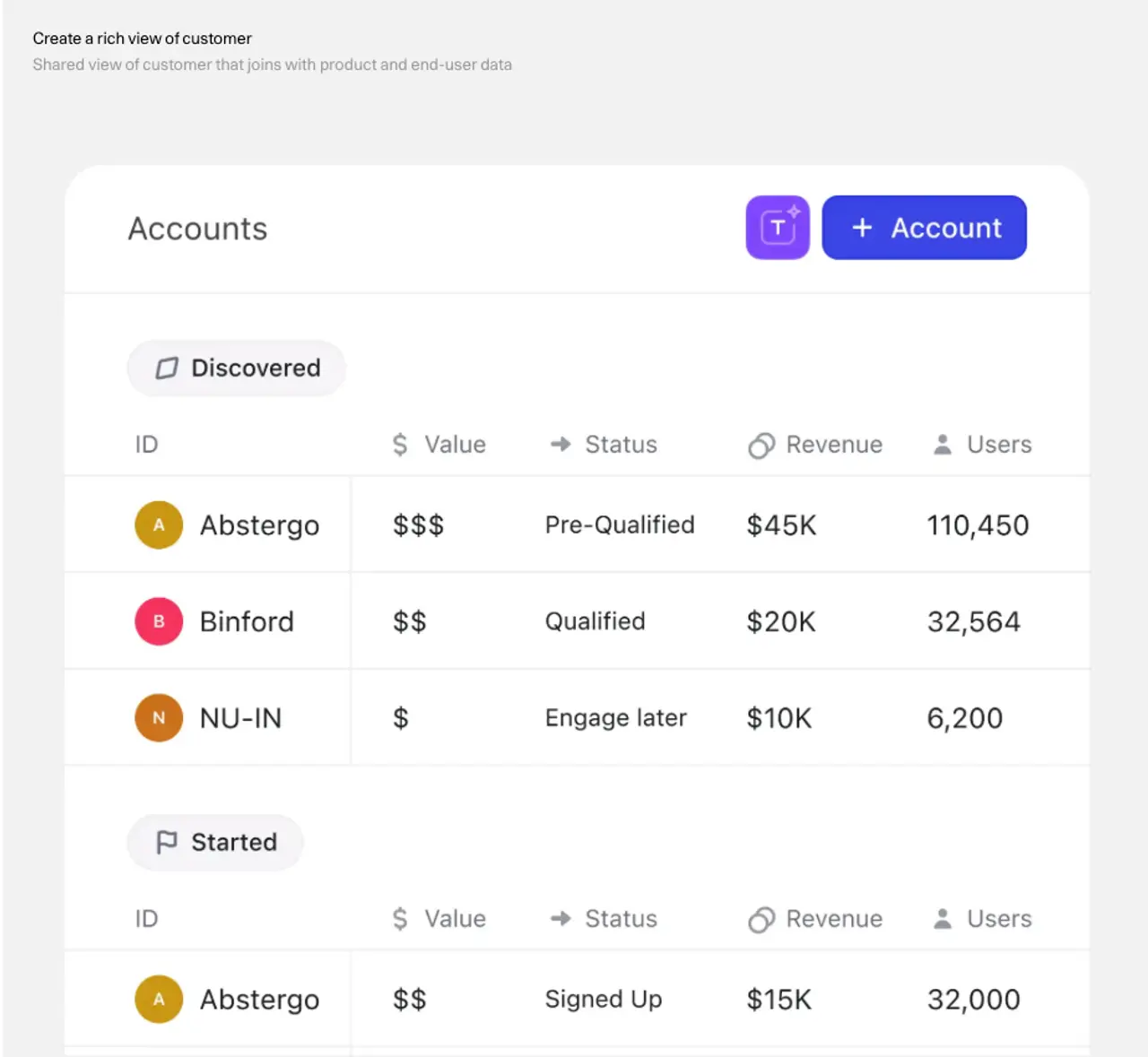Click the Signed Up status cell
This screenshot has width=1148, height=1057.
tap(604, 1000)
